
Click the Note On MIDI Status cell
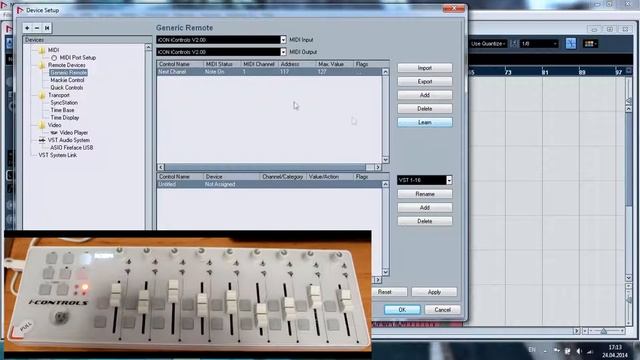[215, 72]
